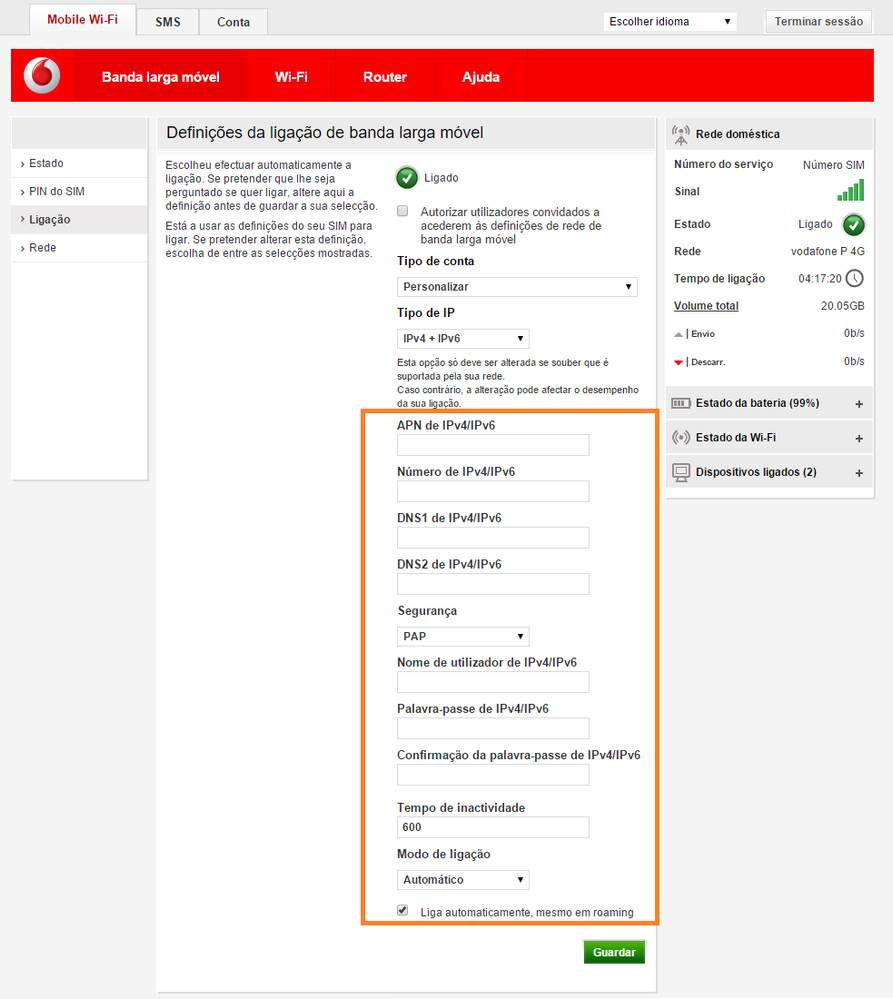This screenshot has height=999, width=893.
Task: Disable automatic connection while roaming
Action: click(x=402, y=909)
